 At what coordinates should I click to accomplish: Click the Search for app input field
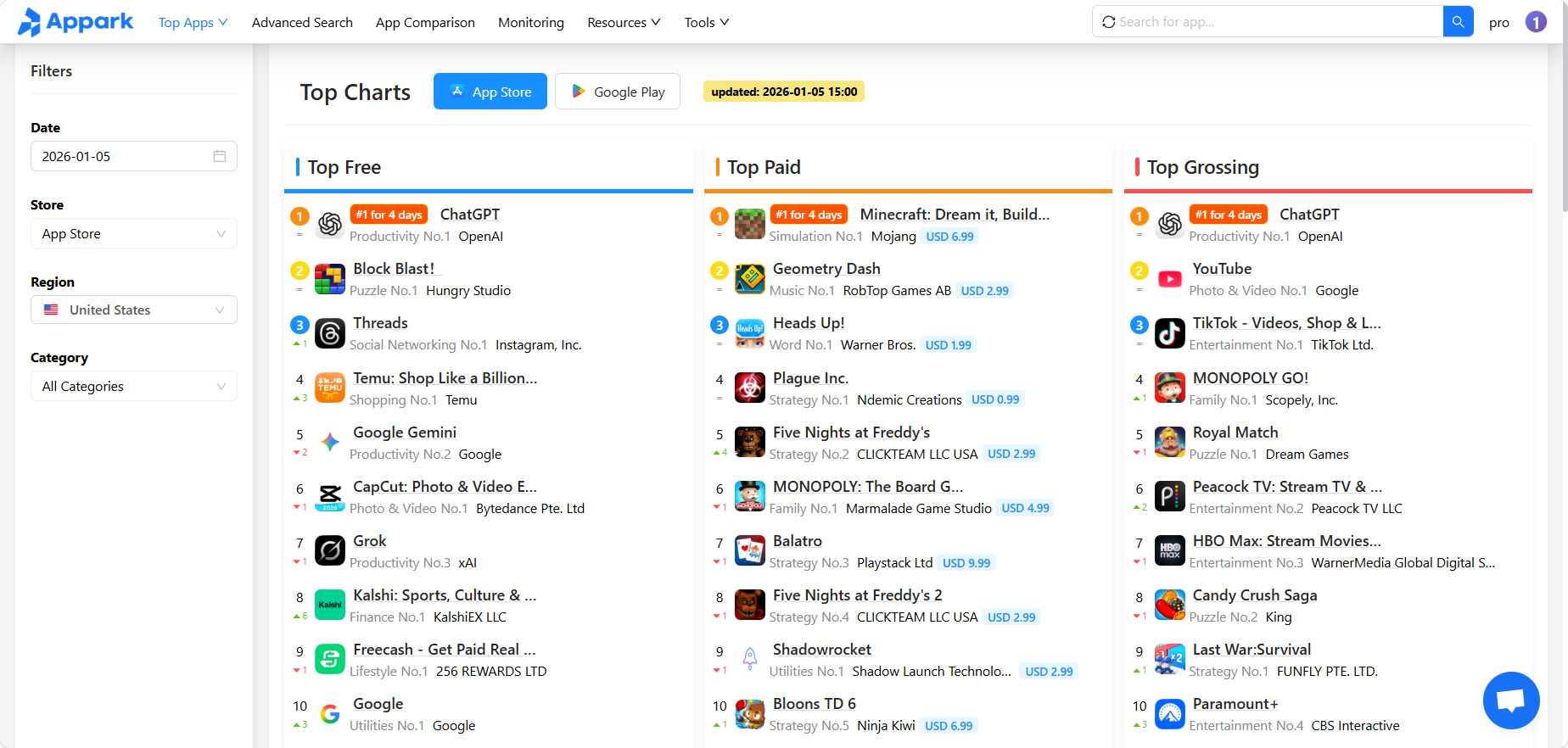pyautogui.click(x=1273, y=22)
